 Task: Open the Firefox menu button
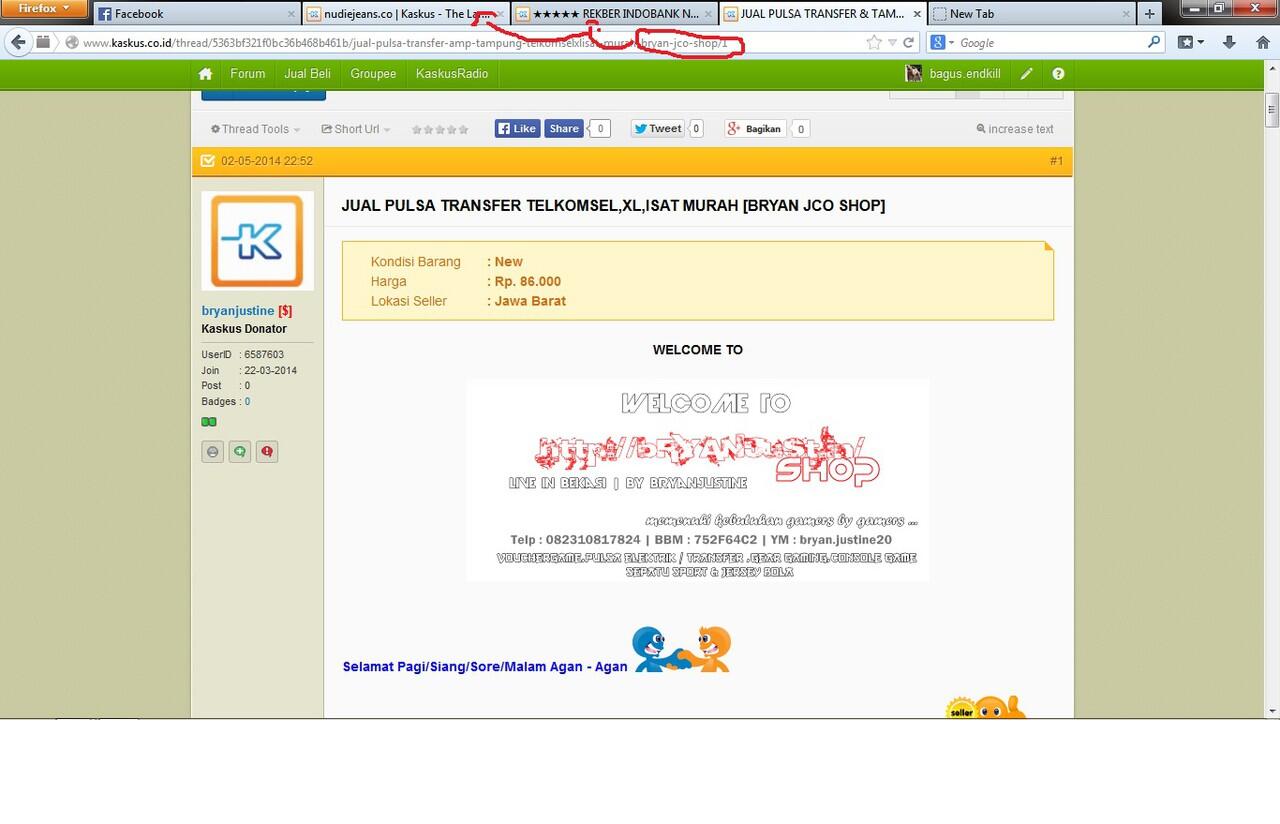46,9
